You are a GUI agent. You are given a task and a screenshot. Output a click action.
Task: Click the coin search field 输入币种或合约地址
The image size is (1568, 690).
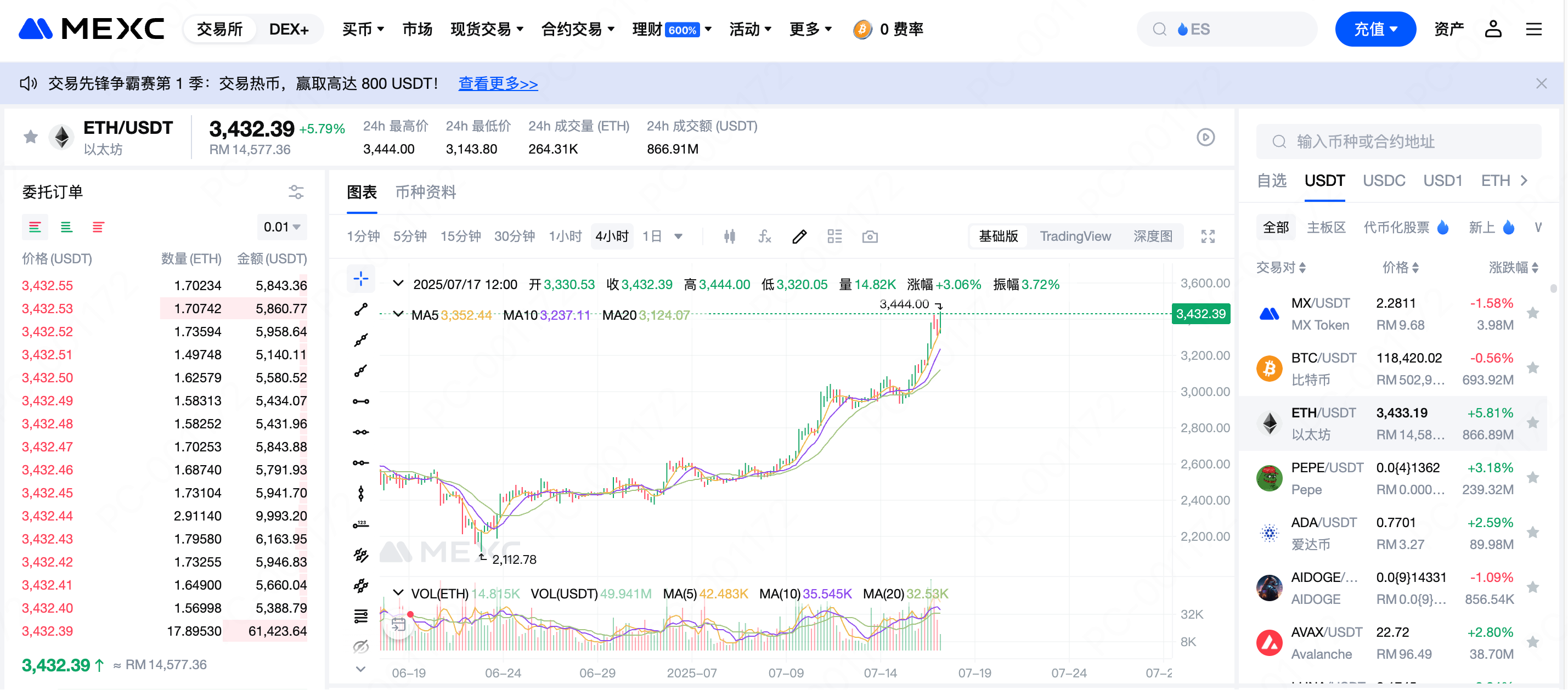tap(1398, 142)
